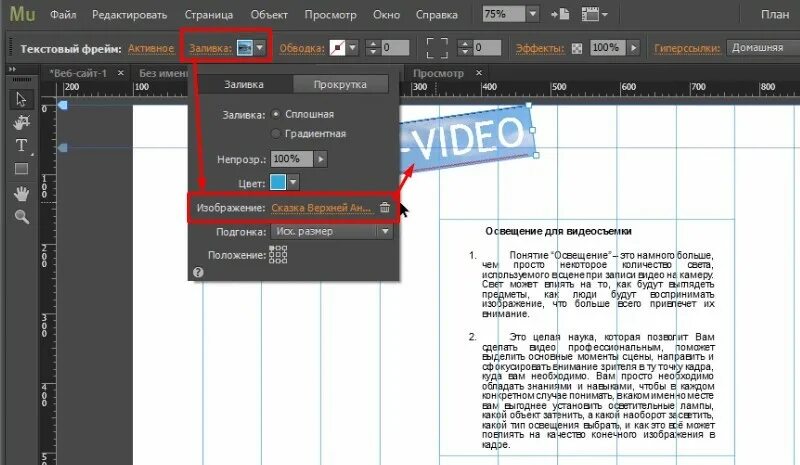
Task: Click the heading Освещение для видеосъемки
Action: 559,231
